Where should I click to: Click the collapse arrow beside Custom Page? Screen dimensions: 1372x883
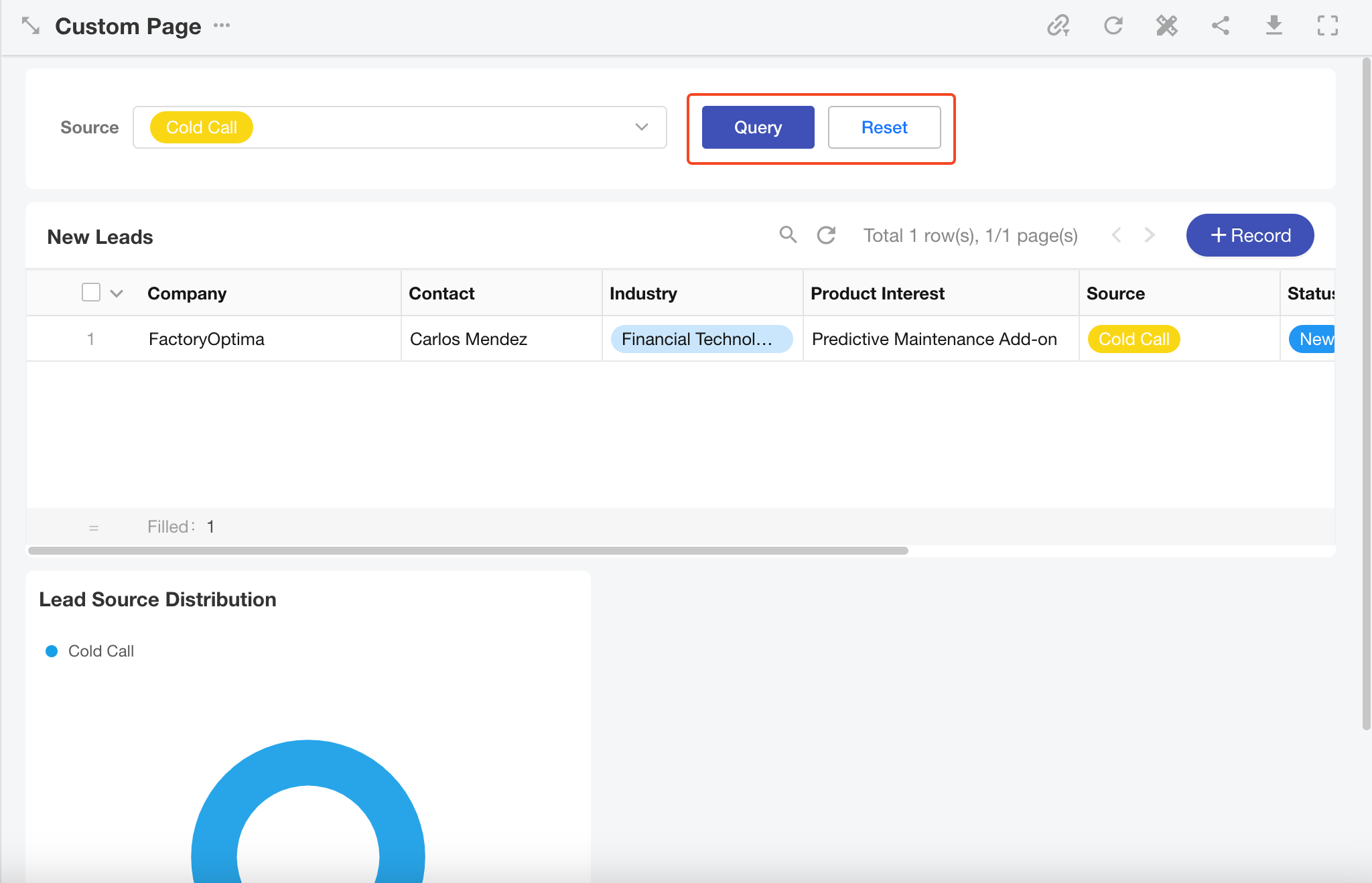31,26
